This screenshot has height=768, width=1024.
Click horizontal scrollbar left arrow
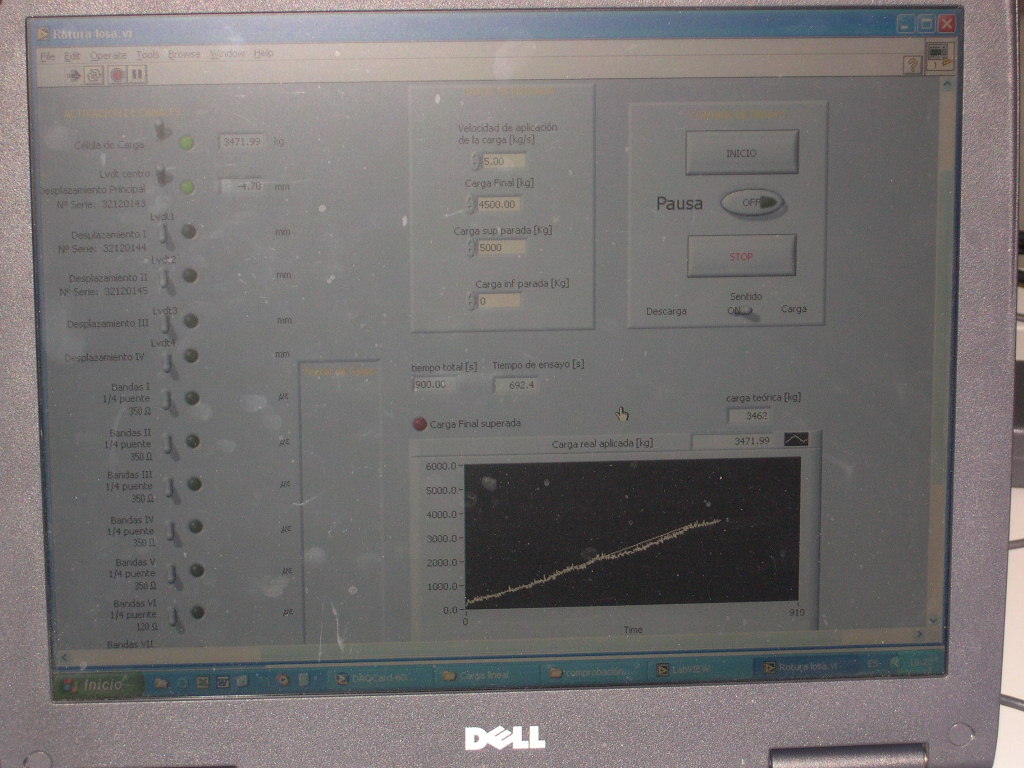click(64, 657)
